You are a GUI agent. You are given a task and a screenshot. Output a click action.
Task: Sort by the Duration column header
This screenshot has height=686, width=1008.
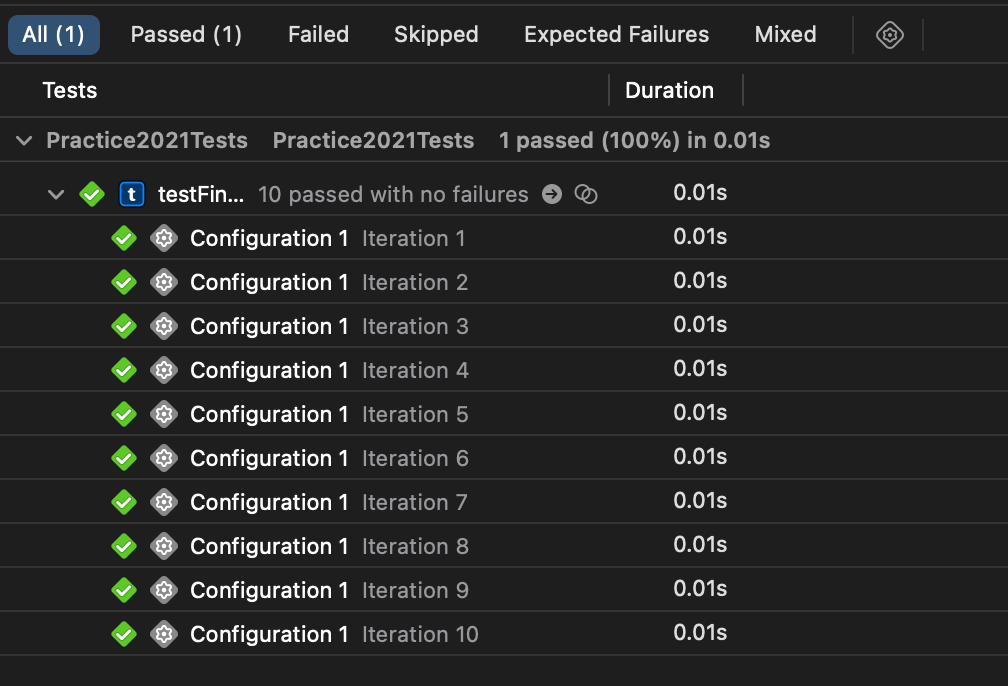(669, 91)
